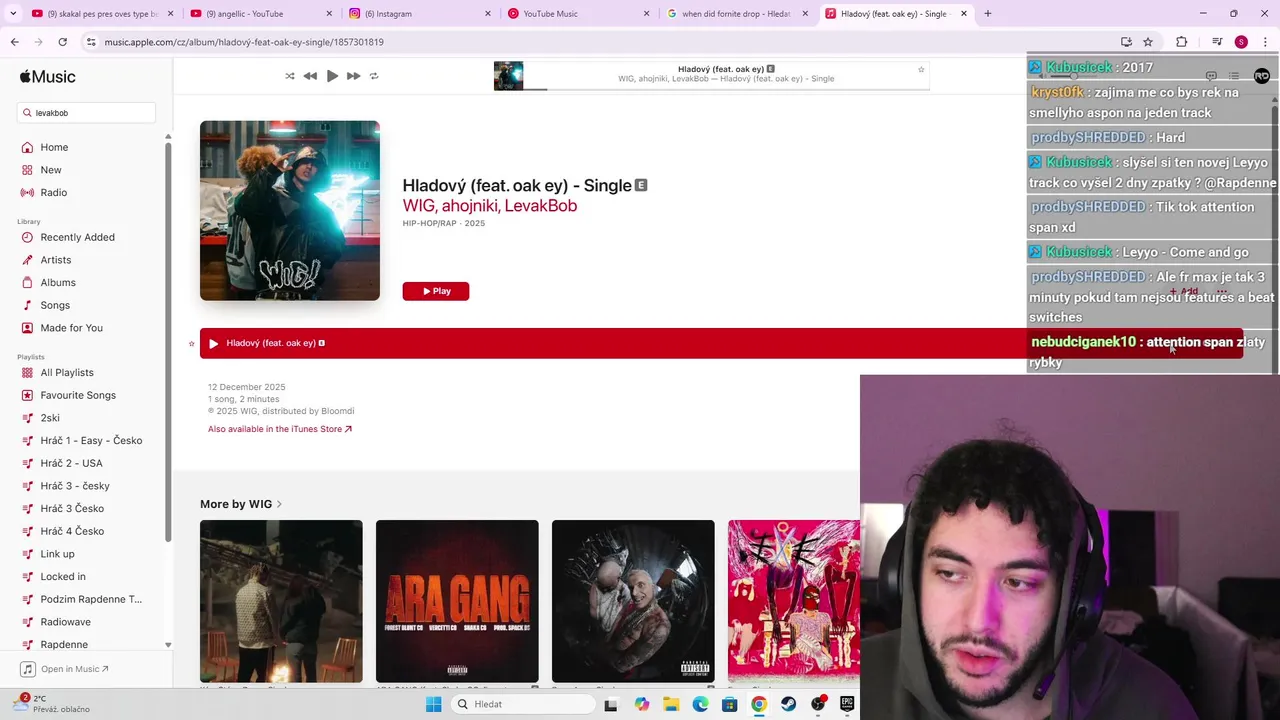Open playlist Hráč 1 - Easy - Česko
This screenshot has height=720, width=1280.
[90, 440]
